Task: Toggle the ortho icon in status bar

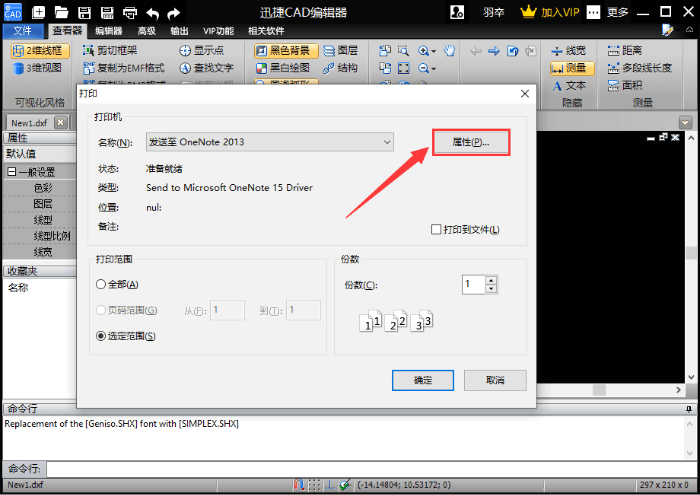Action: click(x=329, y=485)
